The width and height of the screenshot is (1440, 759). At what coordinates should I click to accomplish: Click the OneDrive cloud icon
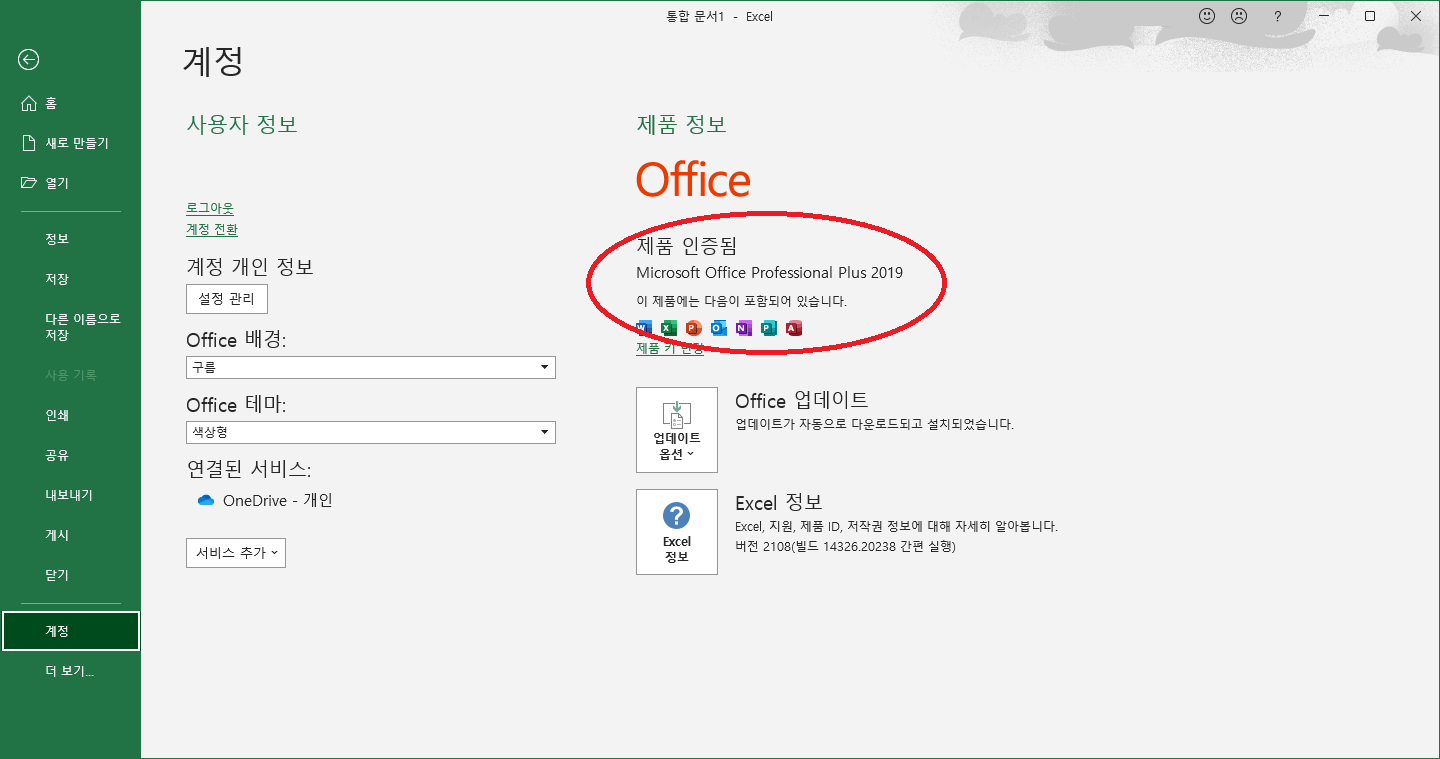tap(206, 500)
